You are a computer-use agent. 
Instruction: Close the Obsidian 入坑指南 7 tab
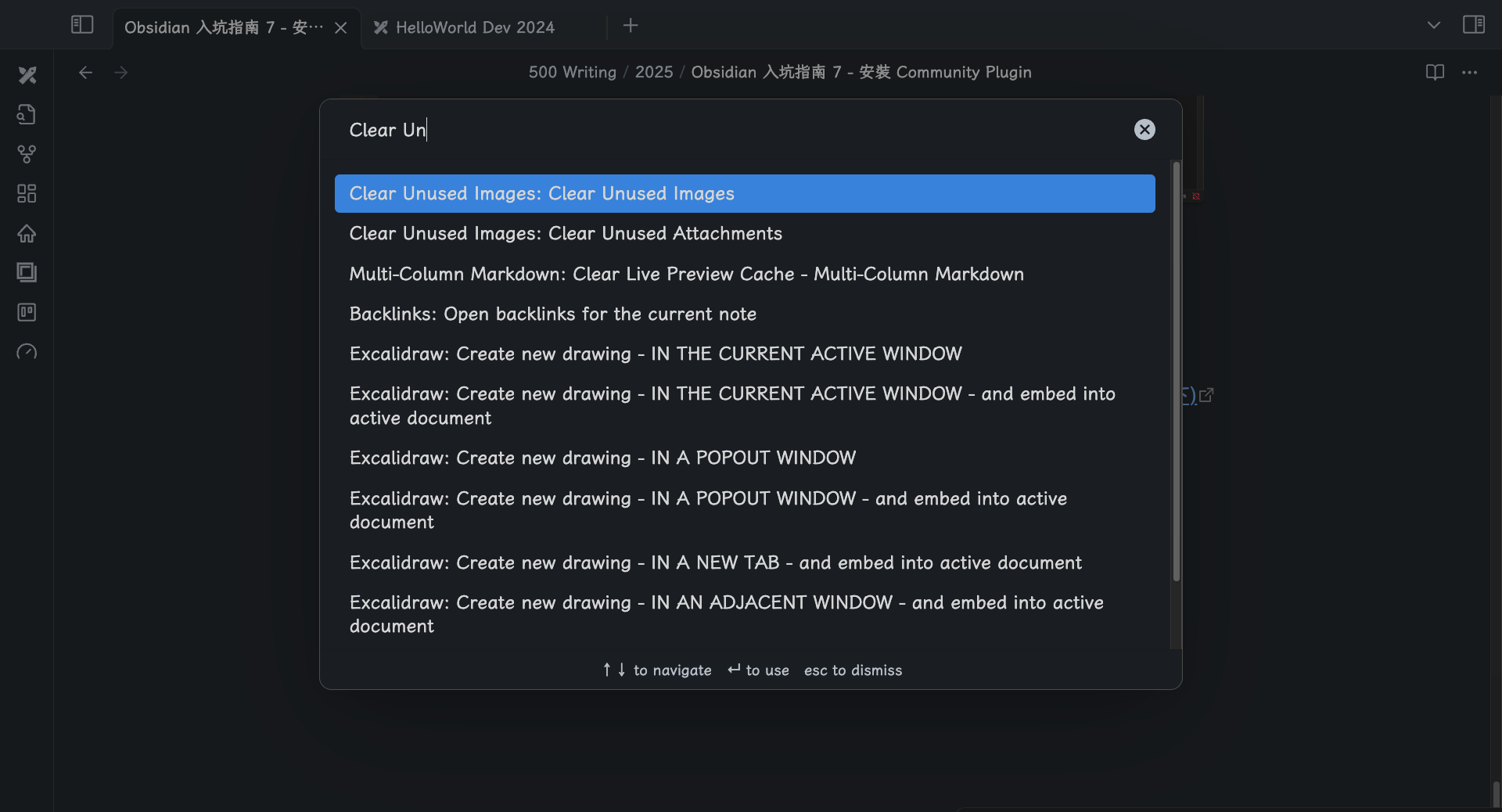[341, 27]
